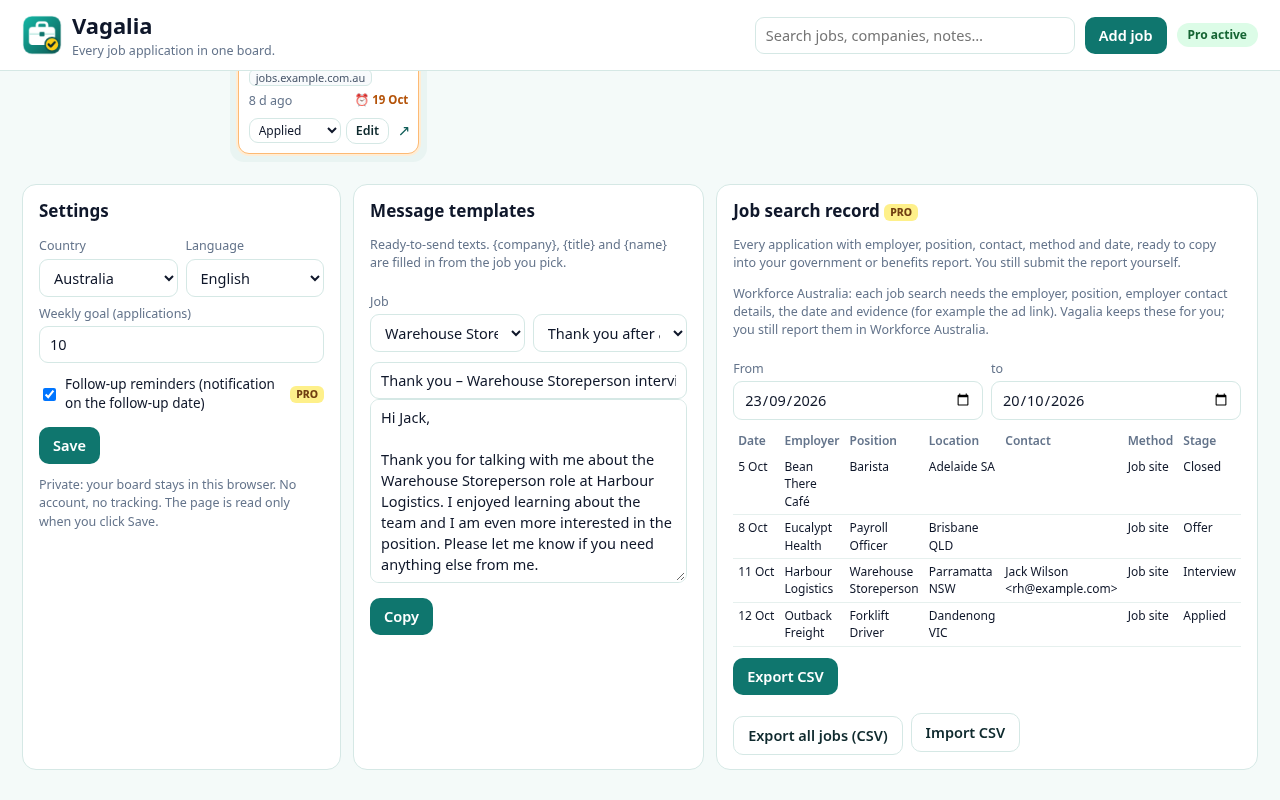Open the Applied status dropdown on the job card
The height and width of the screenshot is (800, 1280).
295,131
